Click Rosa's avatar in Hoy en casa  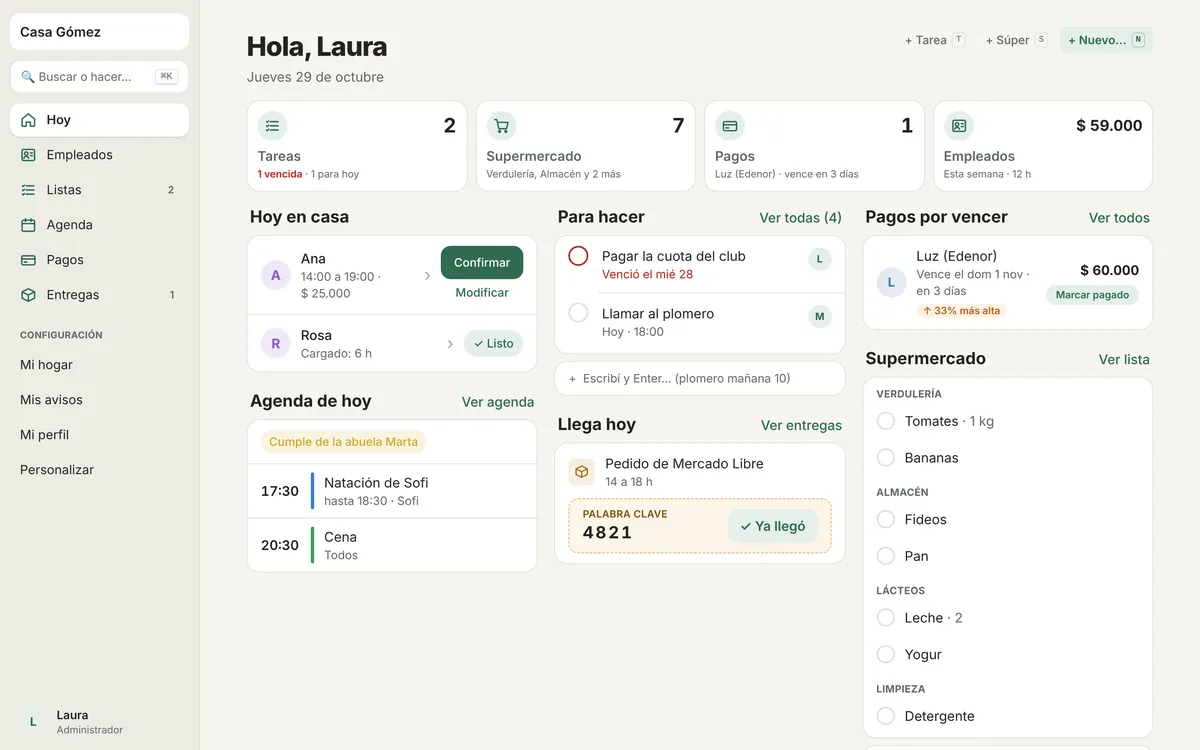point(276,344)
